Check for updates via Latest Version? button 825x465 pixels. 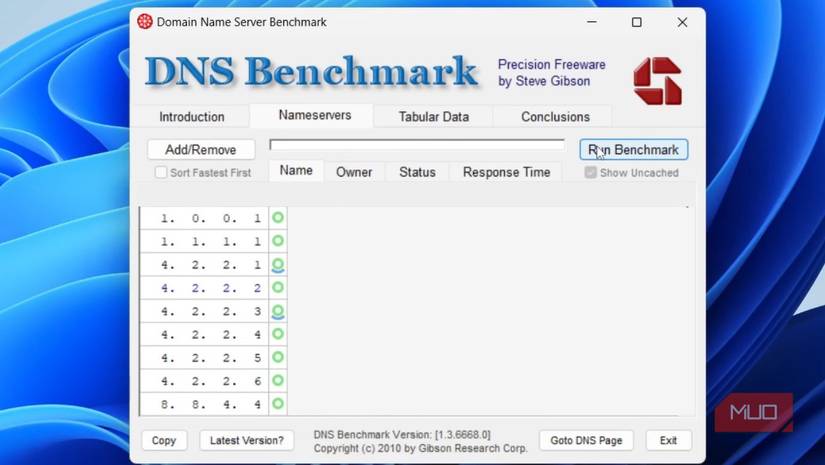click(x=247, y=440)
